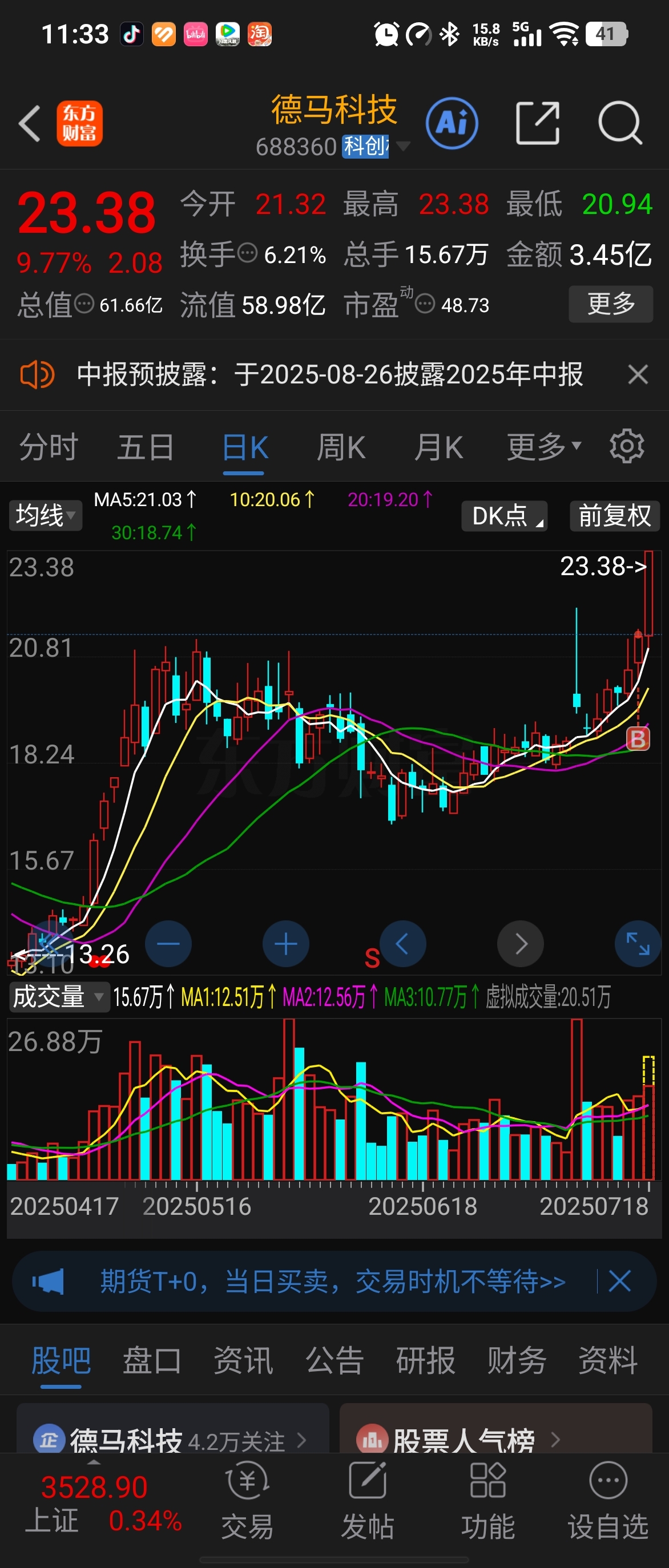Tap 设自选 add to watchlist
Screen dimensions: 669x1568
pyautogui.click(x=608, y=1501)
